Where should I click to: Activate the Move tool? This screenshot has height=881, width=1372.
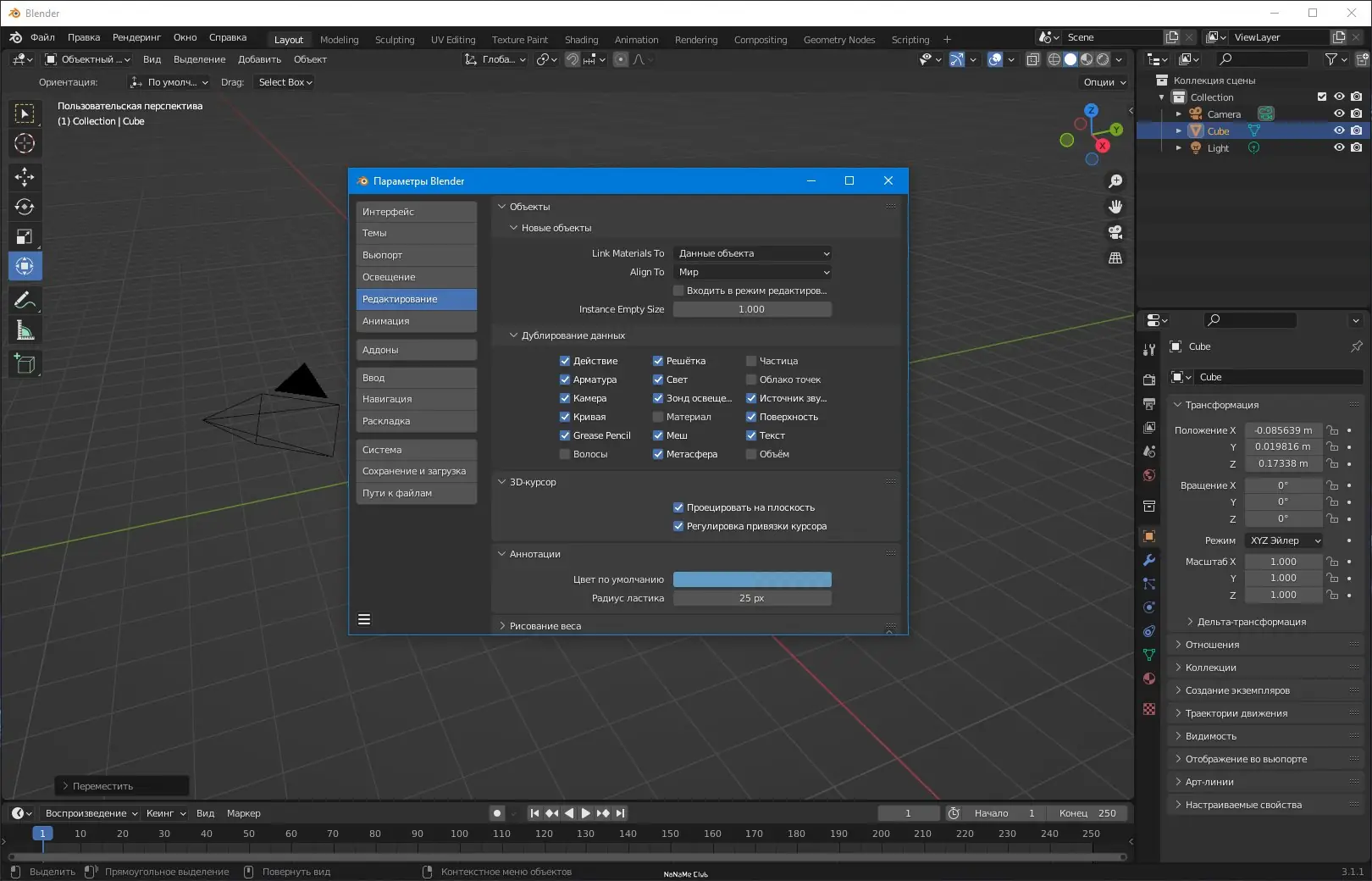25,176
